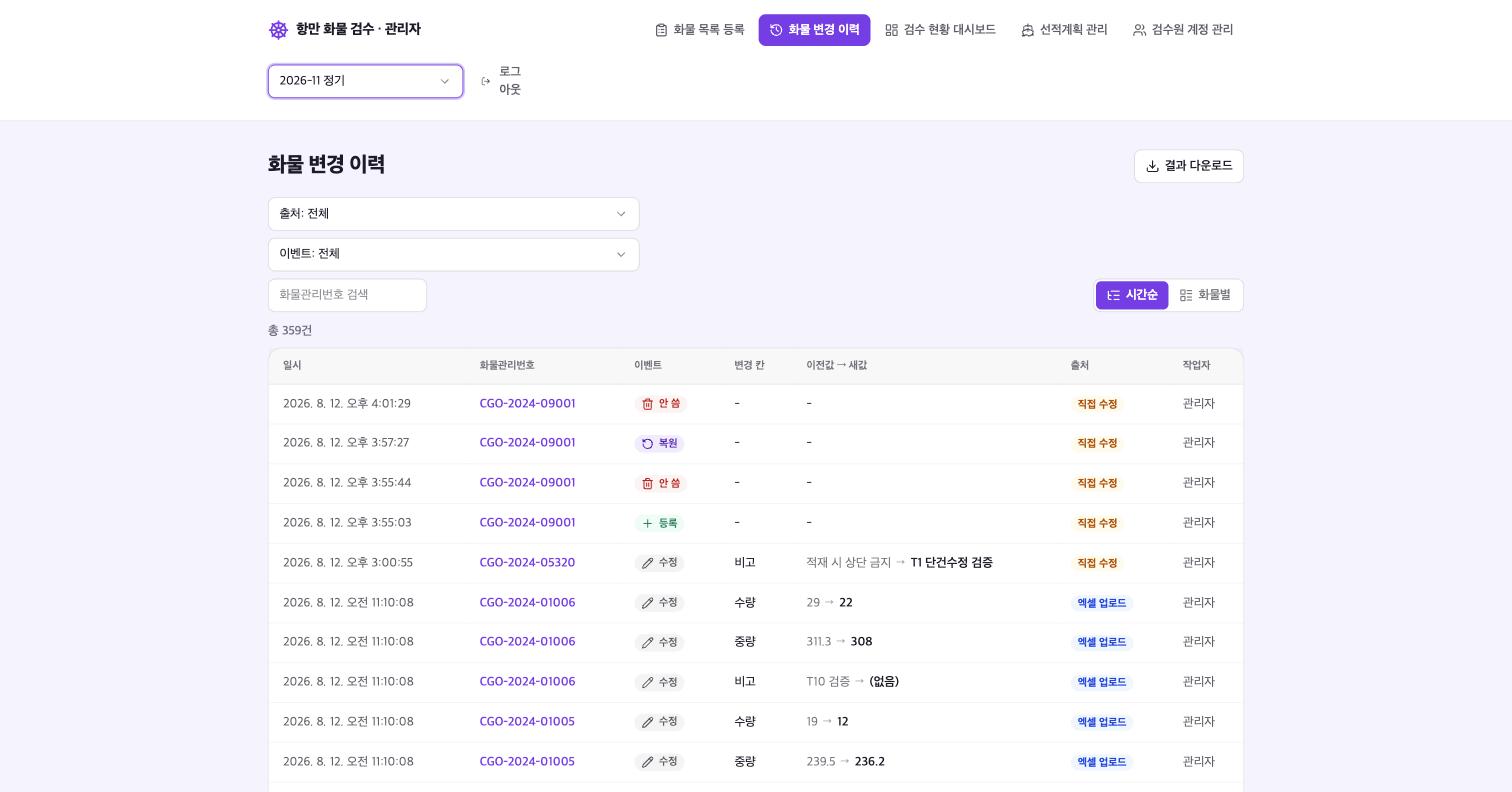The image size is (1512, 792).
Task: Open CGO-2024-01006 link in the 중량 row
Action: tap(527, 642)
